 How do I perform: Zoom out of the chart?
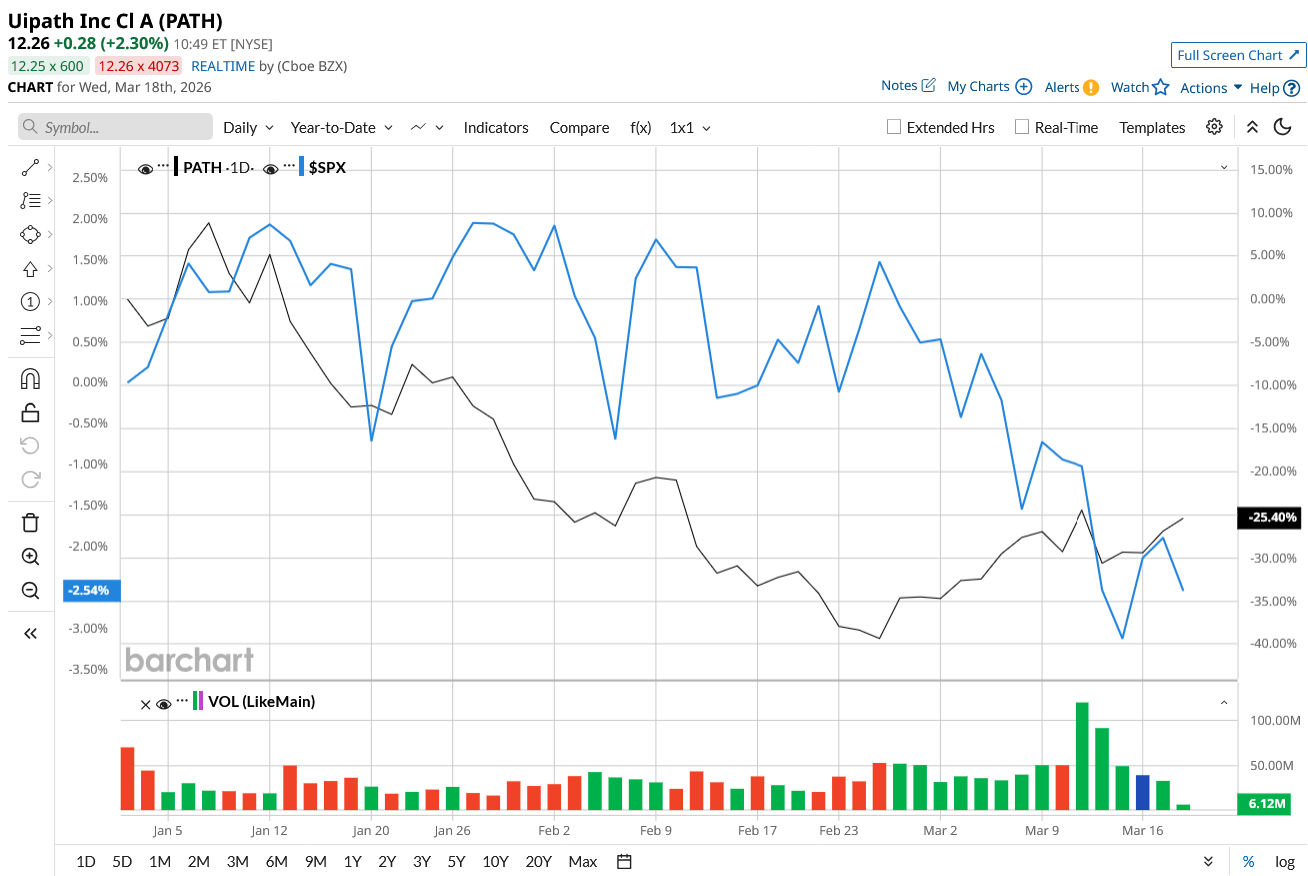(30, 590)
